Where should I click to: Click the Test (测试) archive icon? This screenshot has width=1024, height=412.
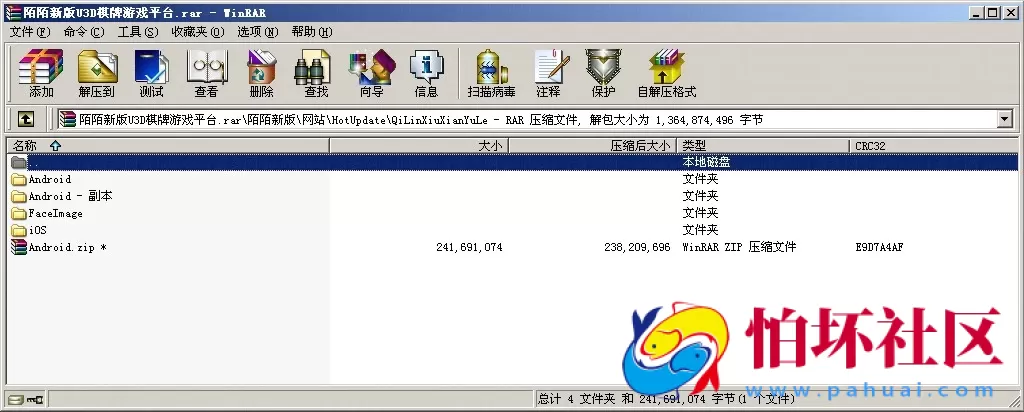tap(151, 73)
